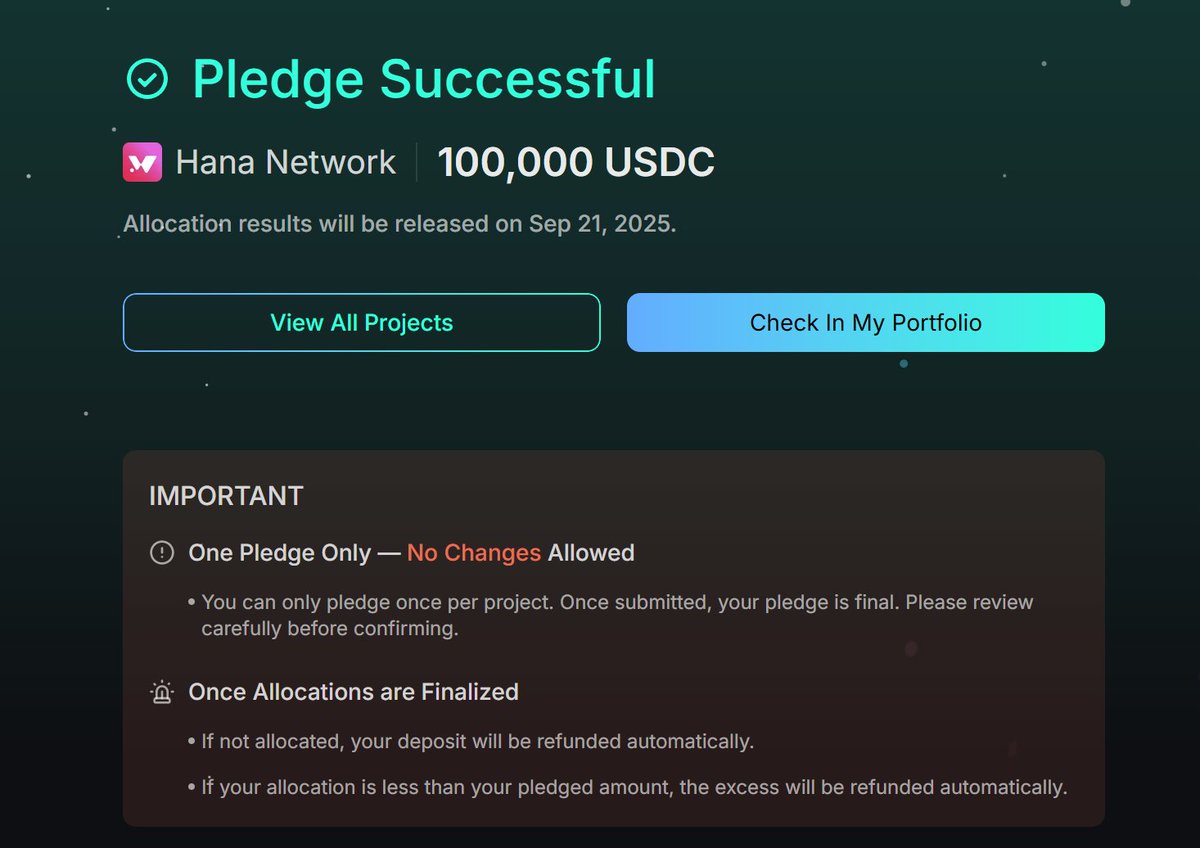Screen dimensions: 1200x848
Task: Click the IMPORTANT section heading
Action: click(x=226, y=496)
